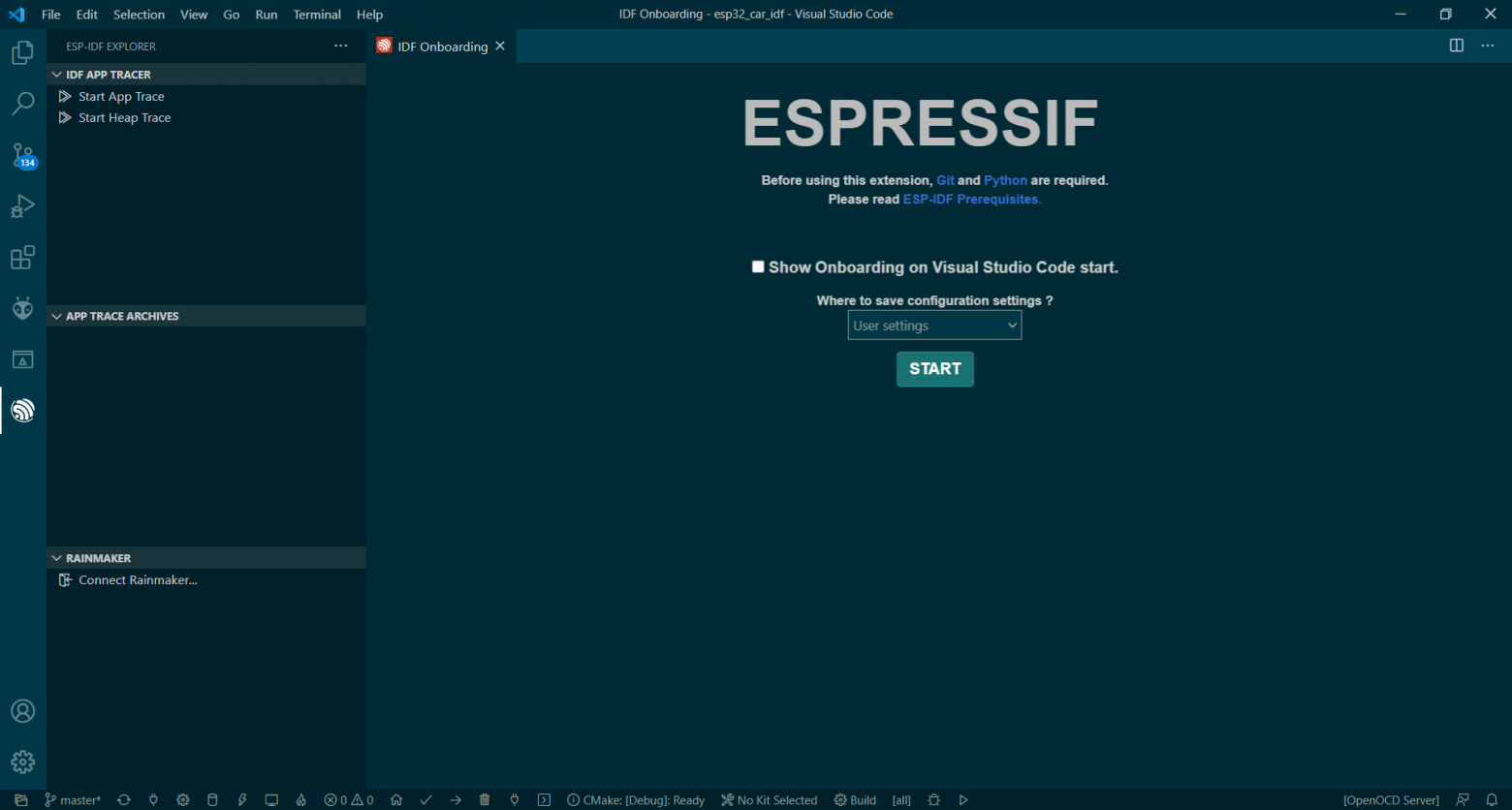Open the Git link
1512x810 pixels.
tap(945, 180)
